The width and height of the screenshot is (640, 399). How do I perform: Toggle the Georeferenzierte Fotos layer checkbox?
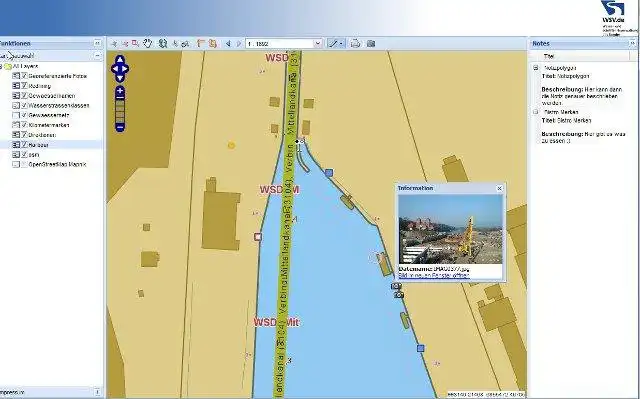point(24,76)
